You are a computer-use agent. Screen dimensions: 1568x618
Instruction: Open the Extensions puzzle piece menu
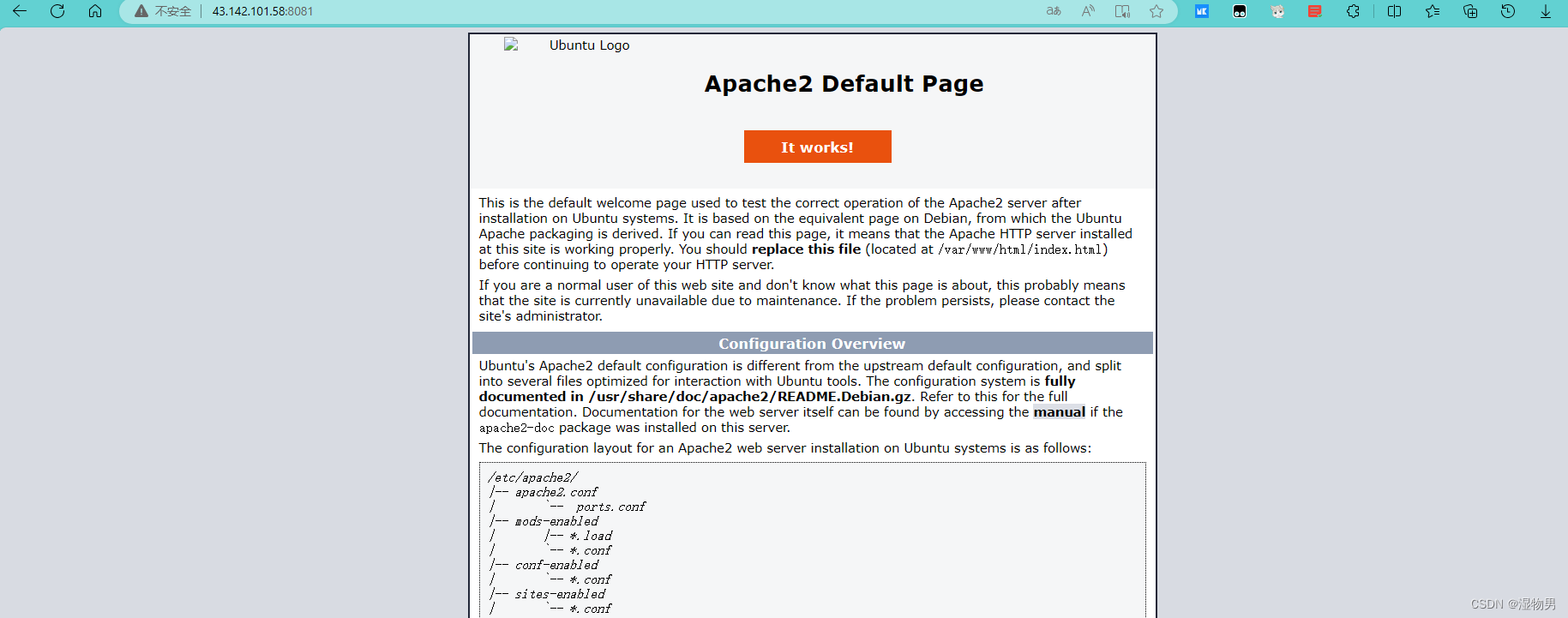[1353, 11]
